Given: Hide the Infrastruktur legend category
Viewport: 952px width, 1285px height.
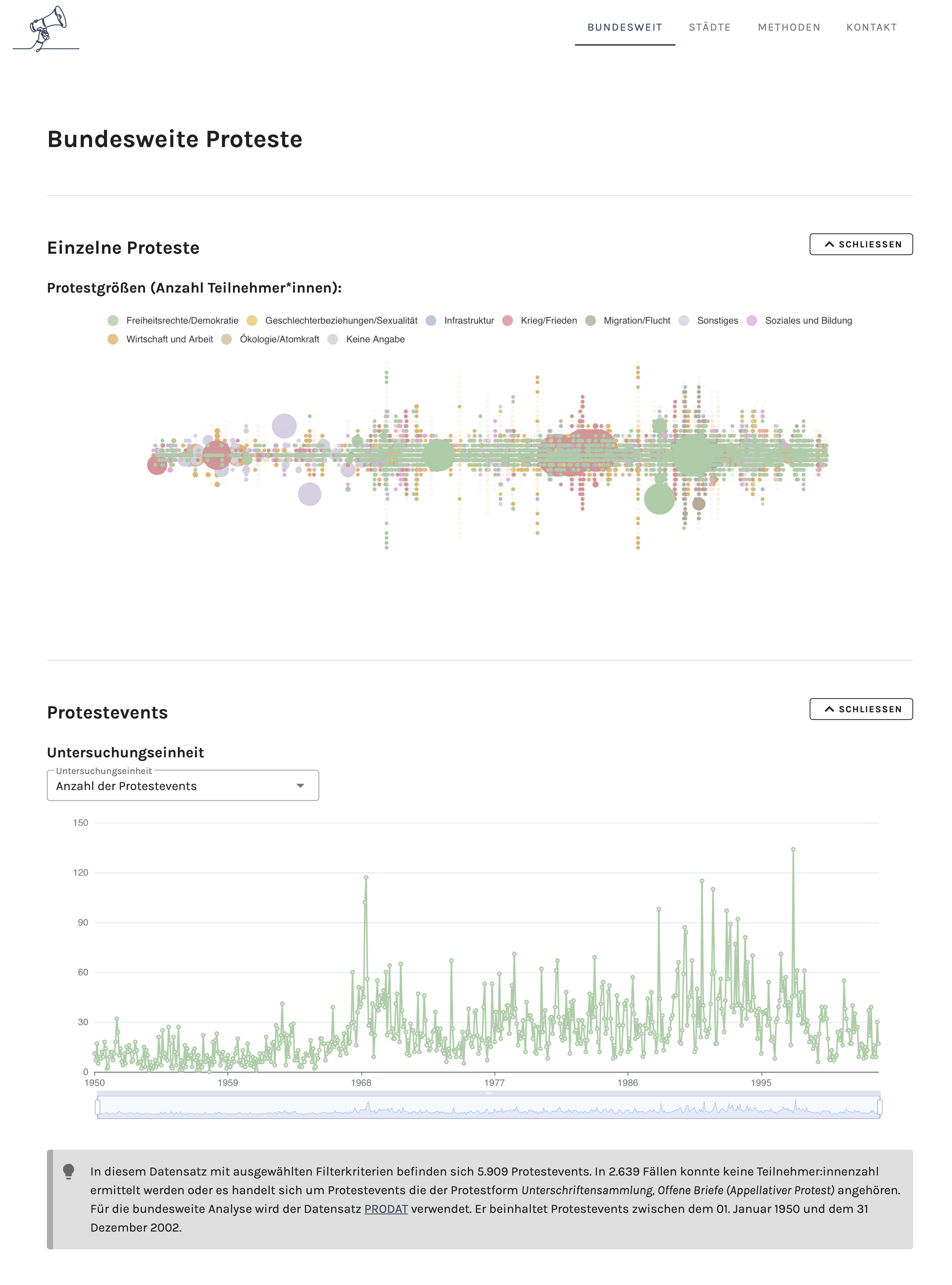Looking at the screenshot, I should 460,320.
